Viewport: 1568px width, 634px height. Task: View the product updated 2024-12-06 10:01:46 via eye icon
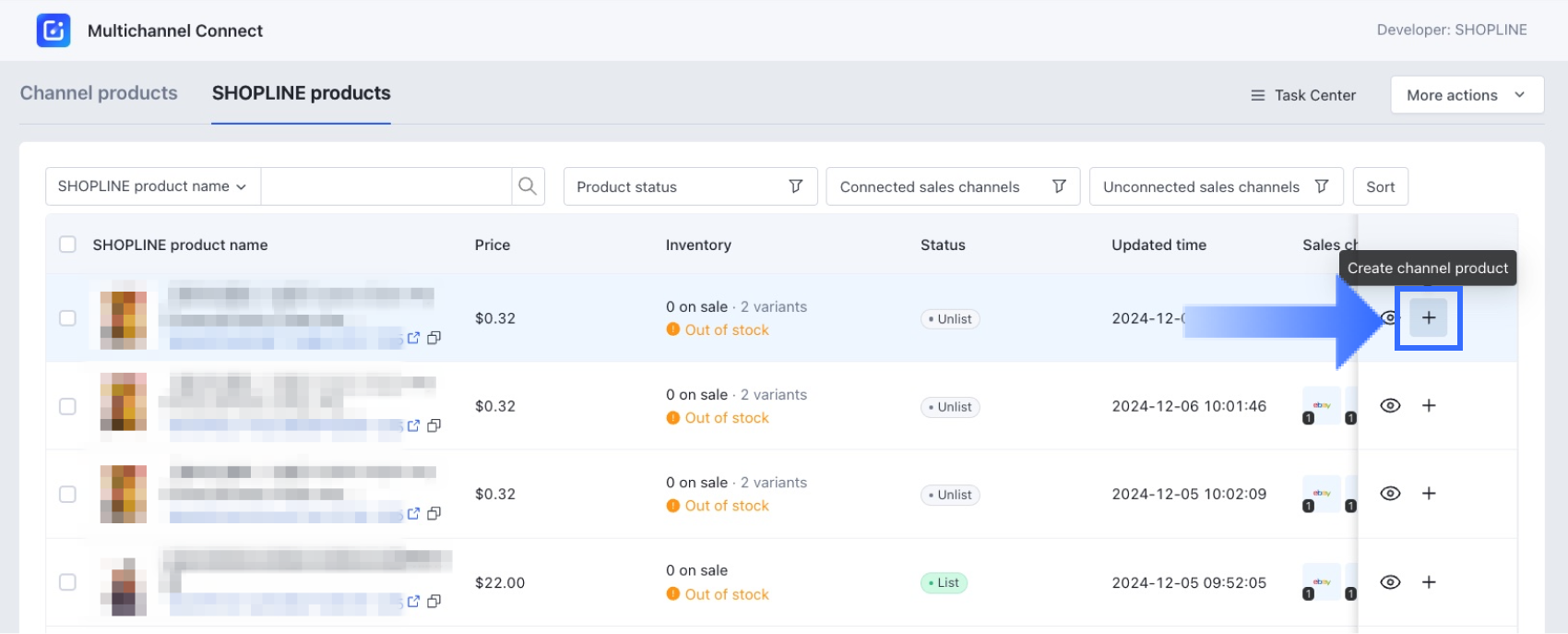(x=1390, y=406)
